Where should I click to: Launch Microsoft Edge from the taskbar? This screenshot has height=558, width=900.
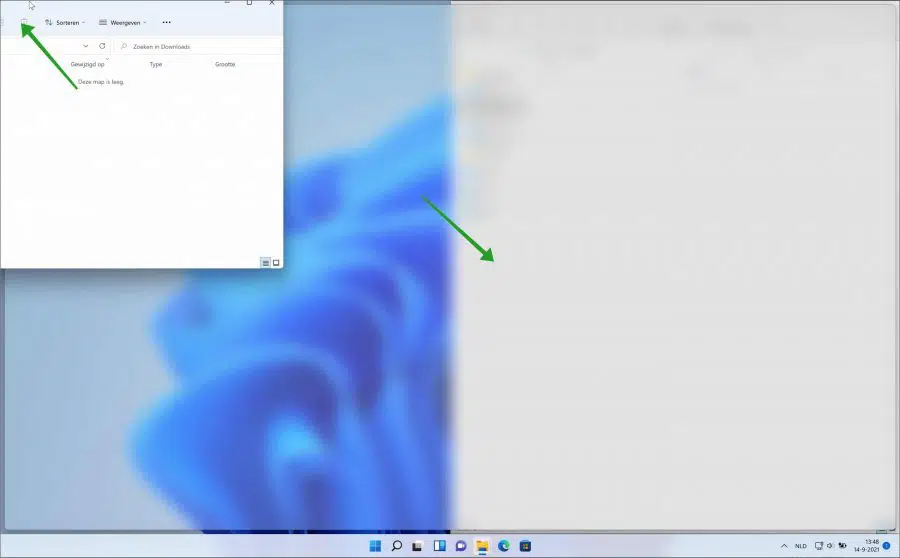[503, 546]
